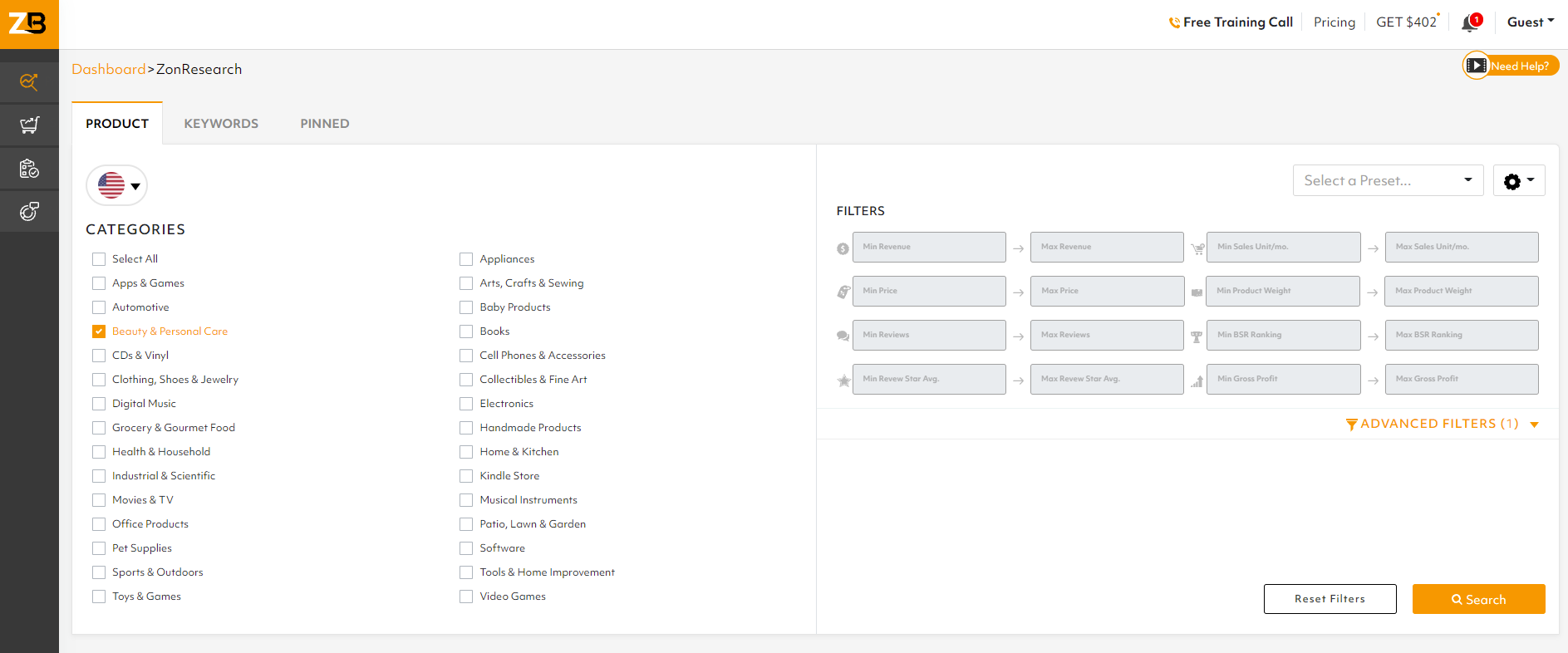Click the dollar revenue filter icon
Image resolution: width=1568 pixels, height=653 pixels.
point(843,248)
